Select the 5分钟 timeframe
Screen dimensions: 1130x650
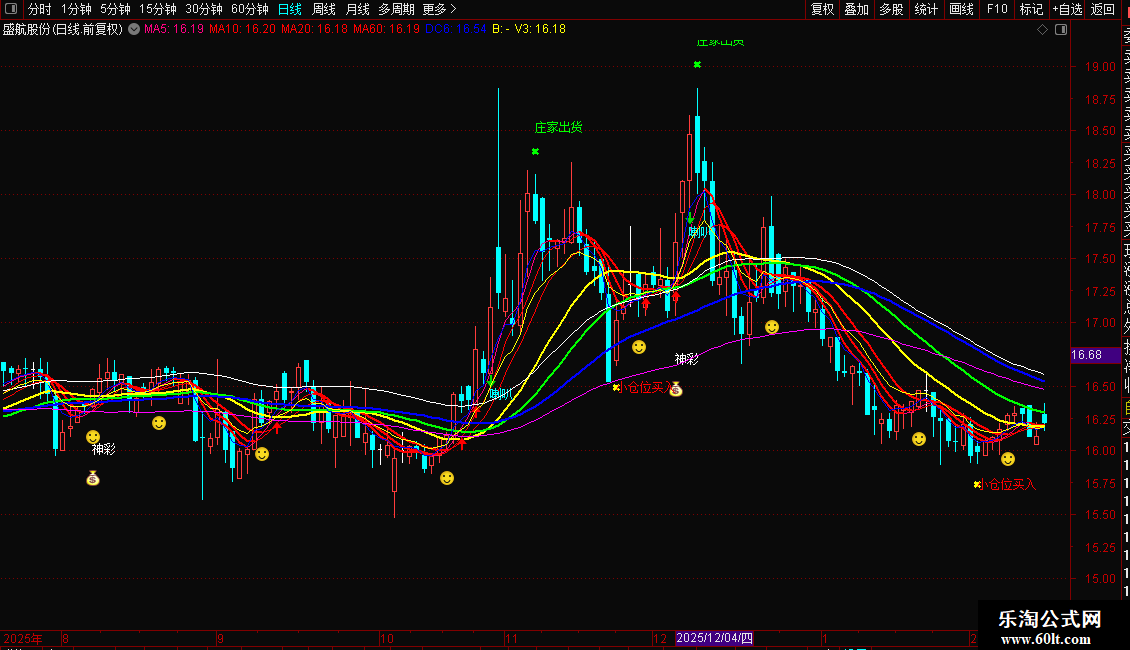click(115, 9)
